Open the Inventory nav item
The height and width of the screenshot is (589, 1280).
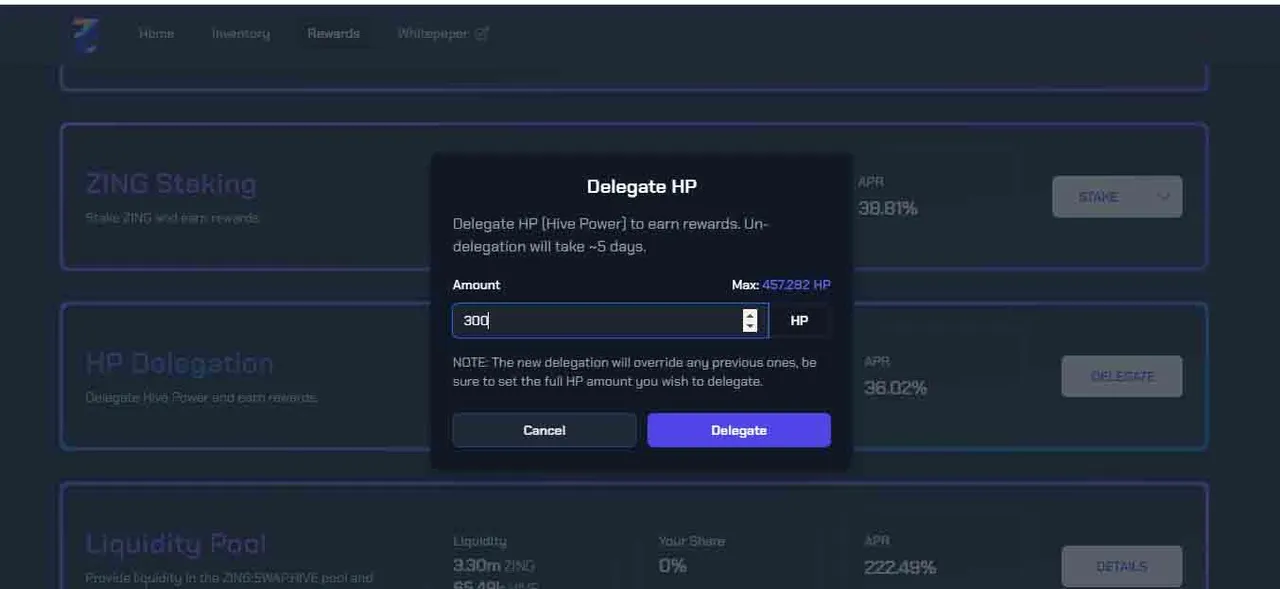pyautogui.click(x=241, y=34)
